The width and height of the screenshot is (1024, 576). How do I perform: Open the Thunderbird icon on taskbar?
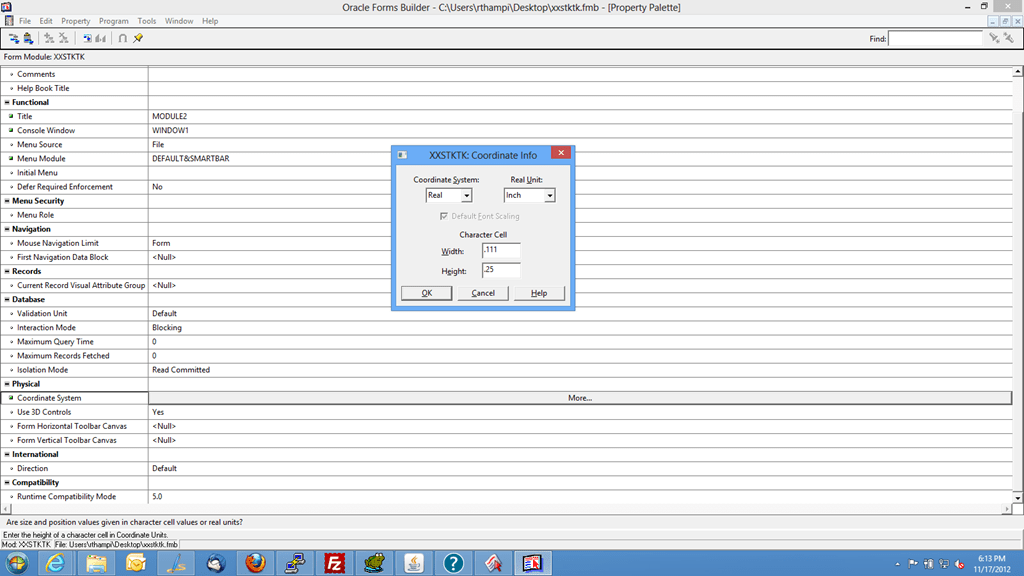pyautogui.click(x=216, y=563)
